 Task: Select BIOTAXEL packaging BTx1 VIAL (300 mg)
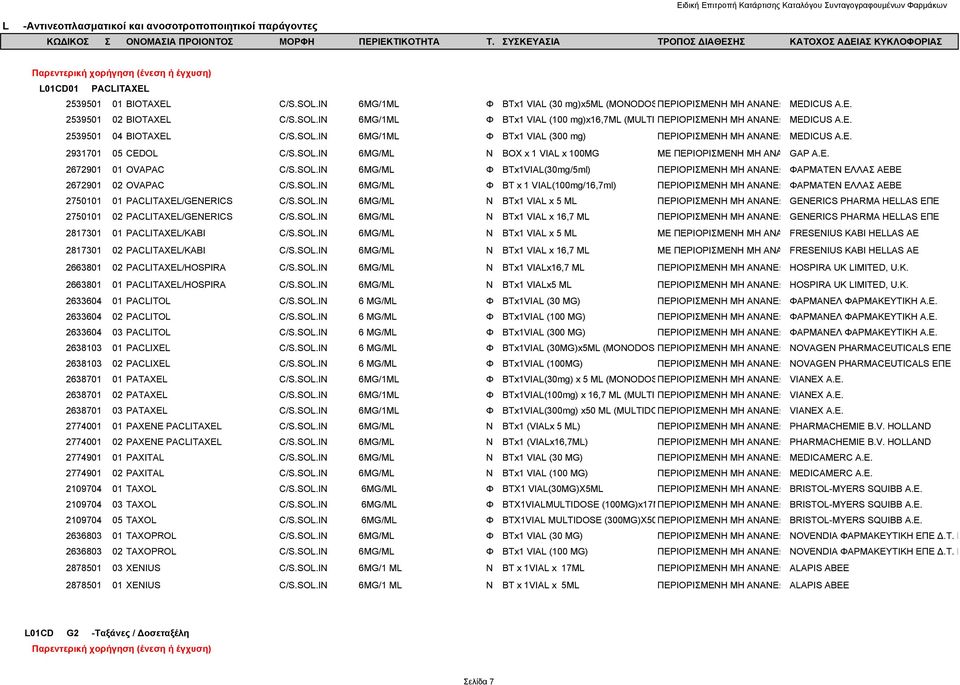544,137
